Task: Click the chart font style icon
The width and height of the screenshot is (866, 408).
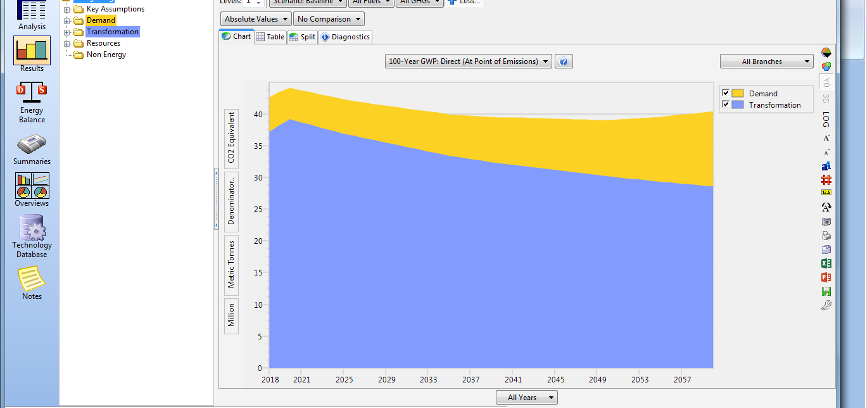Action: pyautogui.click(x=826, y=208)
